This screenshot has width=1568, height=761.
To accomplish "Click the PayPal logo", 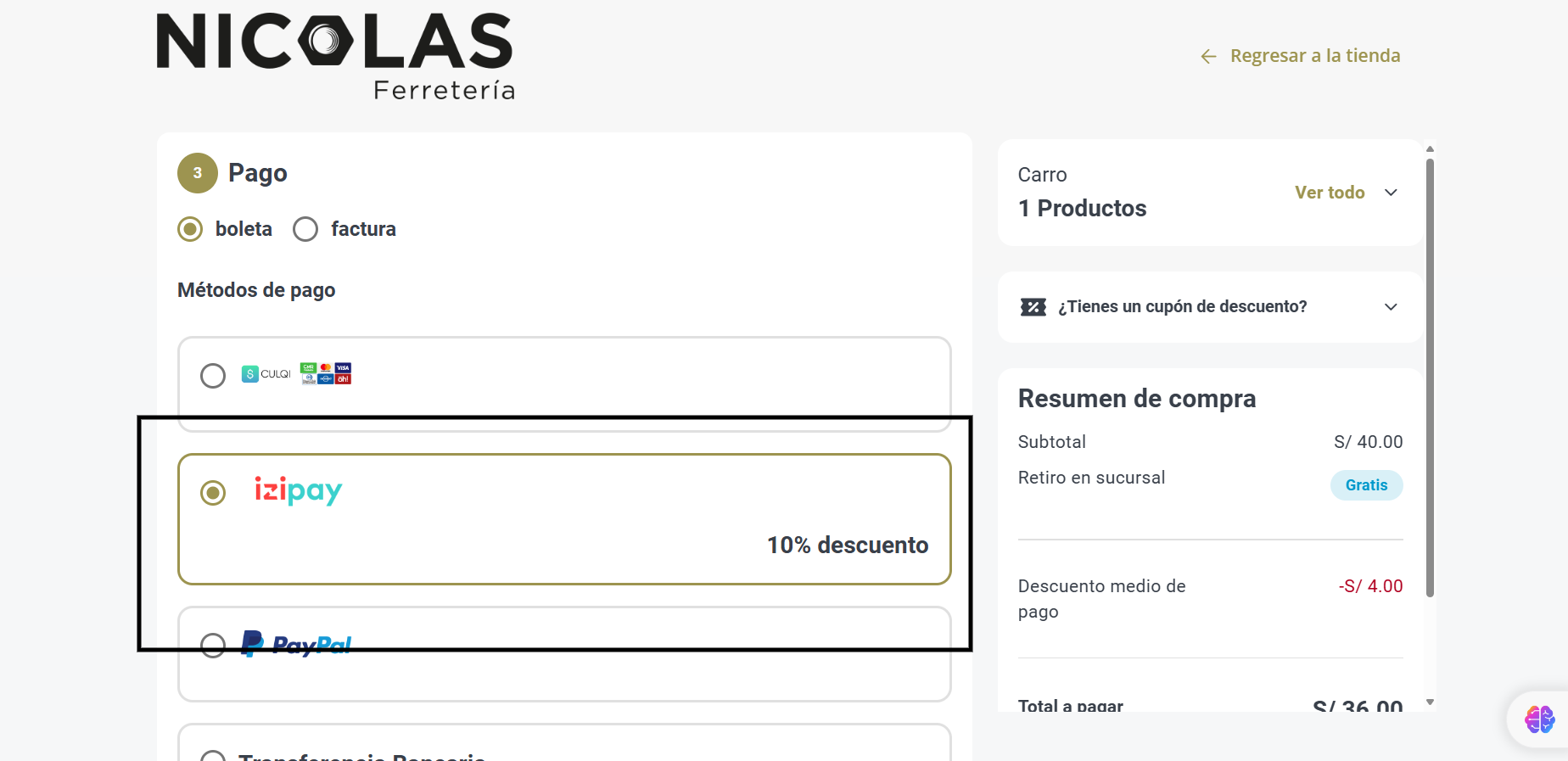I will tap(296, 644).
